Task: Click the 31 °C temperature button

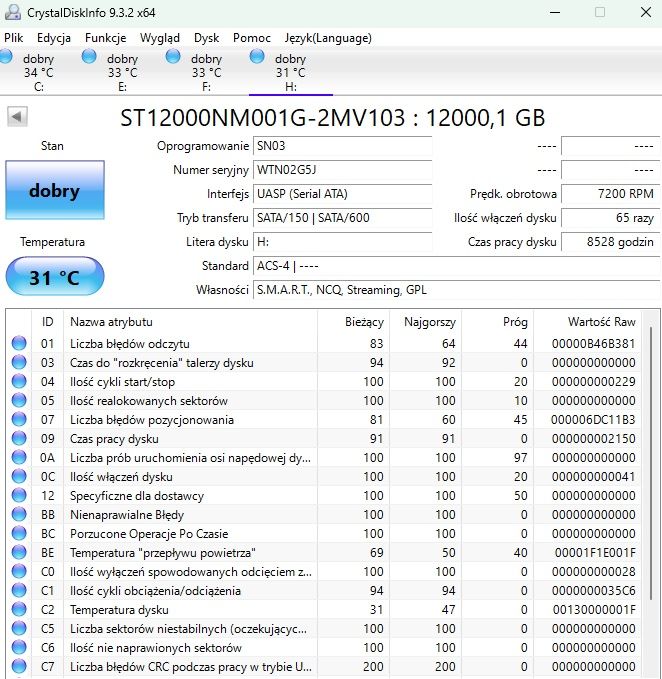Action: point(55,276)
